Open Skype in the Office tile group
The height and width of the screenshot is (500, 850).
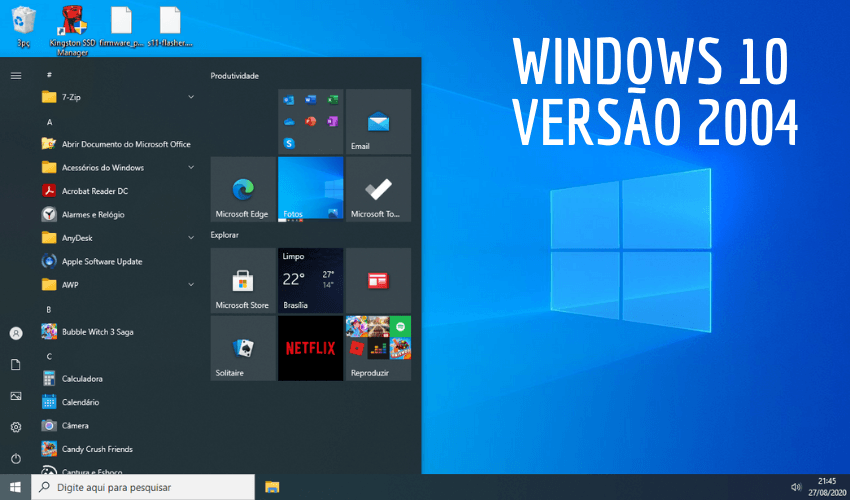[x=289, y=143]
